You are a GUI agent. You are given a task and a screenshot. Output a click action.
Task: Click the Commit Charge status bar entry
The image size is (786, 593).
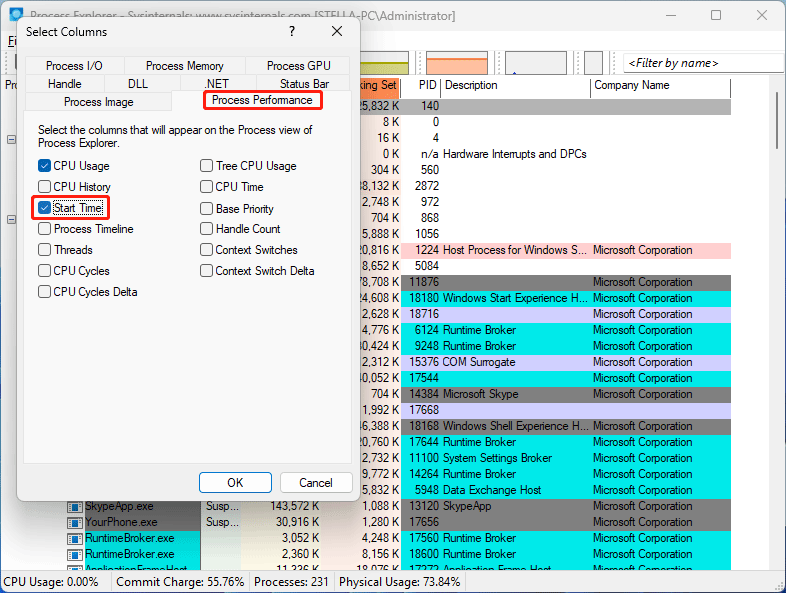coord(180,582)
